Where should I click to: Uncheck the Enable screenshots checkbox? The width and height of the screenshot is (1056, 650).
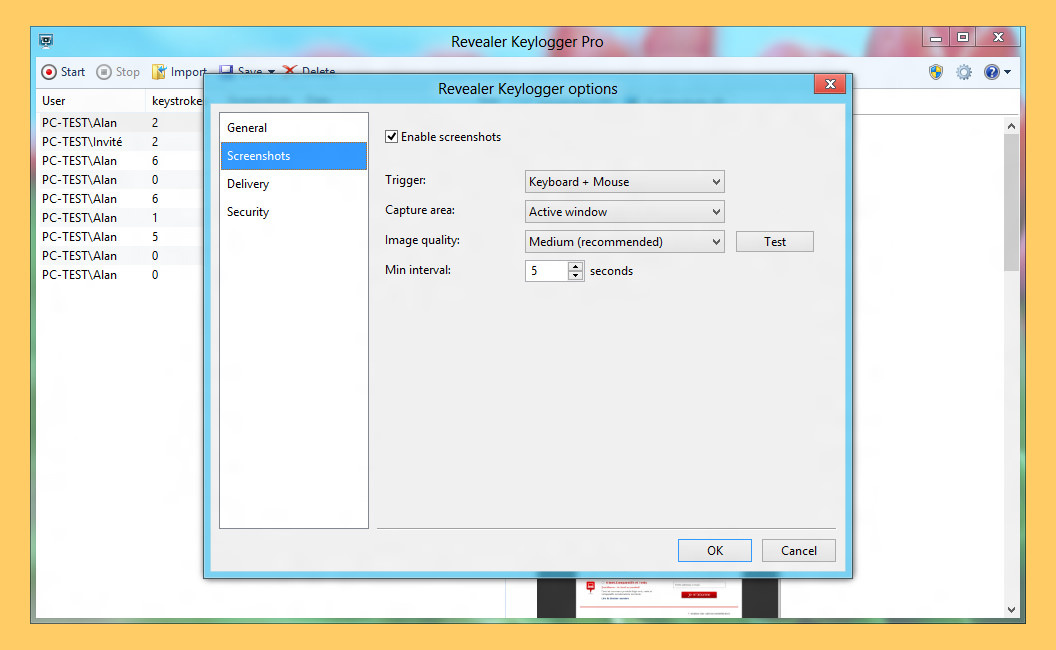392,137
